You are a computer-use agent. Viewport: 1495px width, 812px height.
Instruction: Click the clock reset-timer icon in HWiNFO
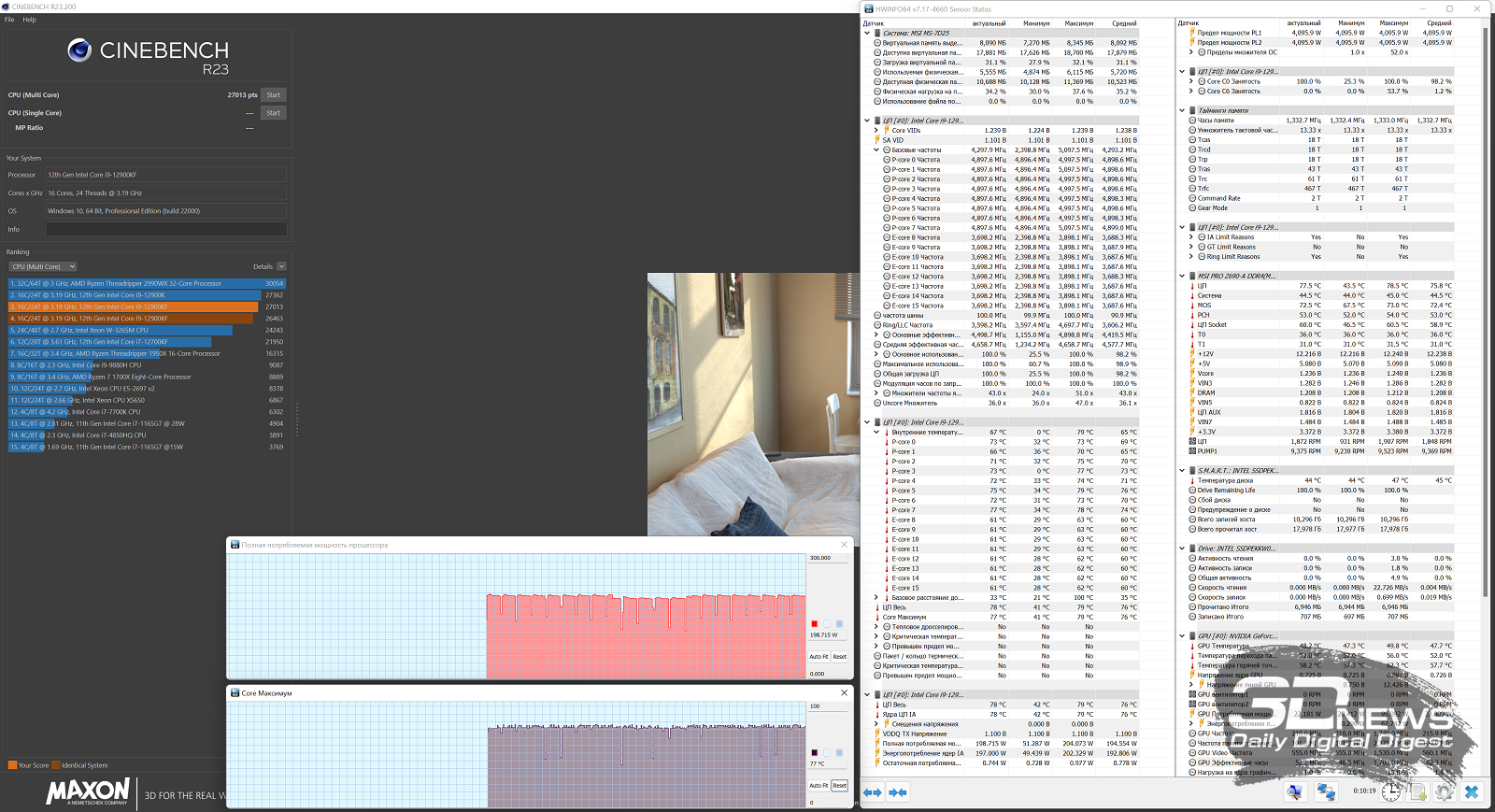tap(1391, 792)
